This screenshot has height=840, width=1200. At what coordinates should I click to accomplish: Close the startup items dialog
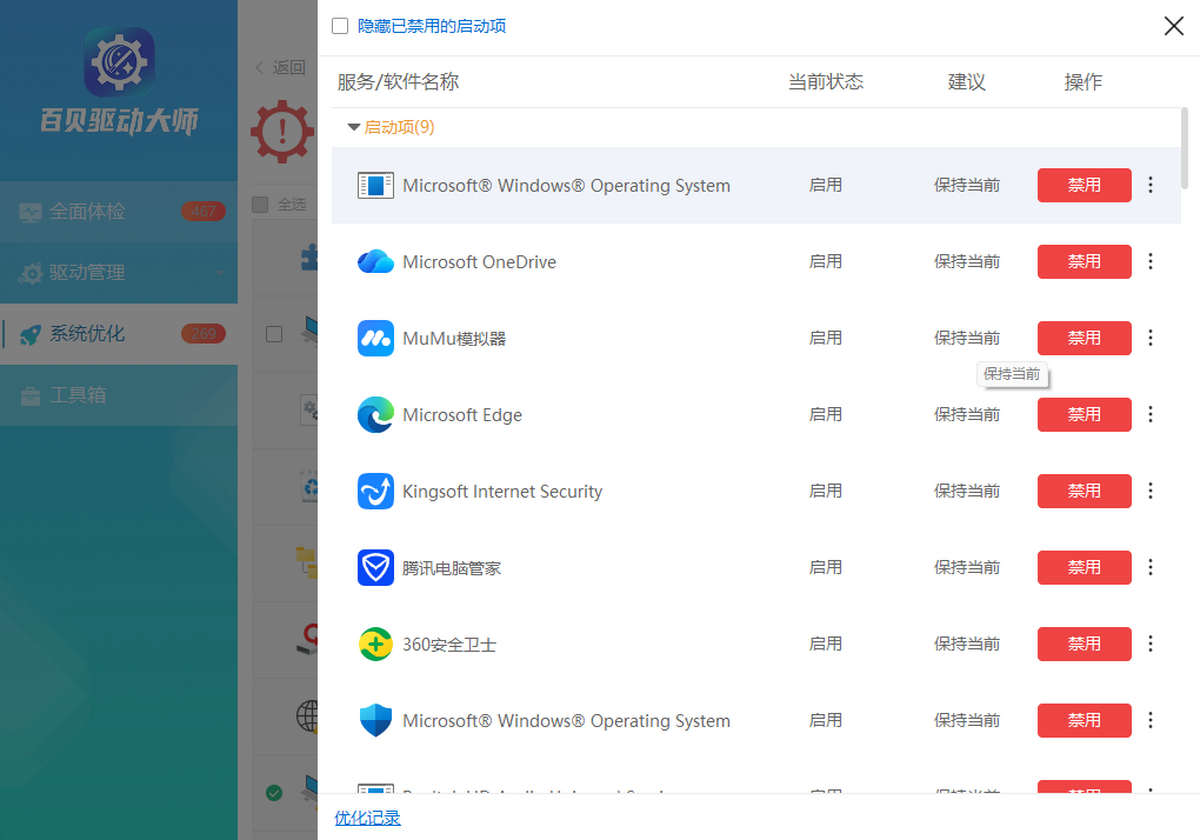coord(1173,26)
